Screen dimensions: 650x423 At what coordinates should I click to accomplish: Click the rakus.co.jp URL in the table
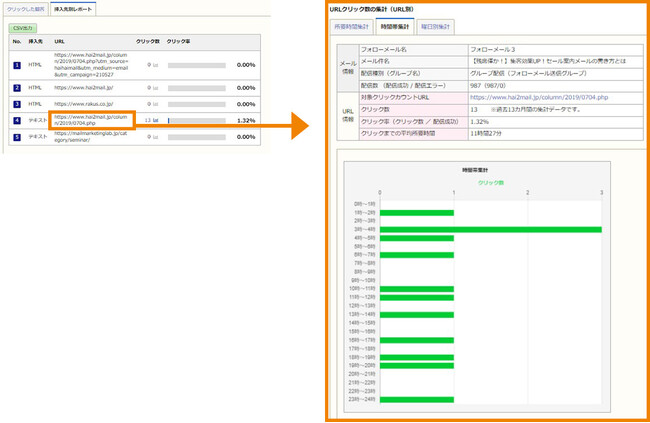pos(82,103)
